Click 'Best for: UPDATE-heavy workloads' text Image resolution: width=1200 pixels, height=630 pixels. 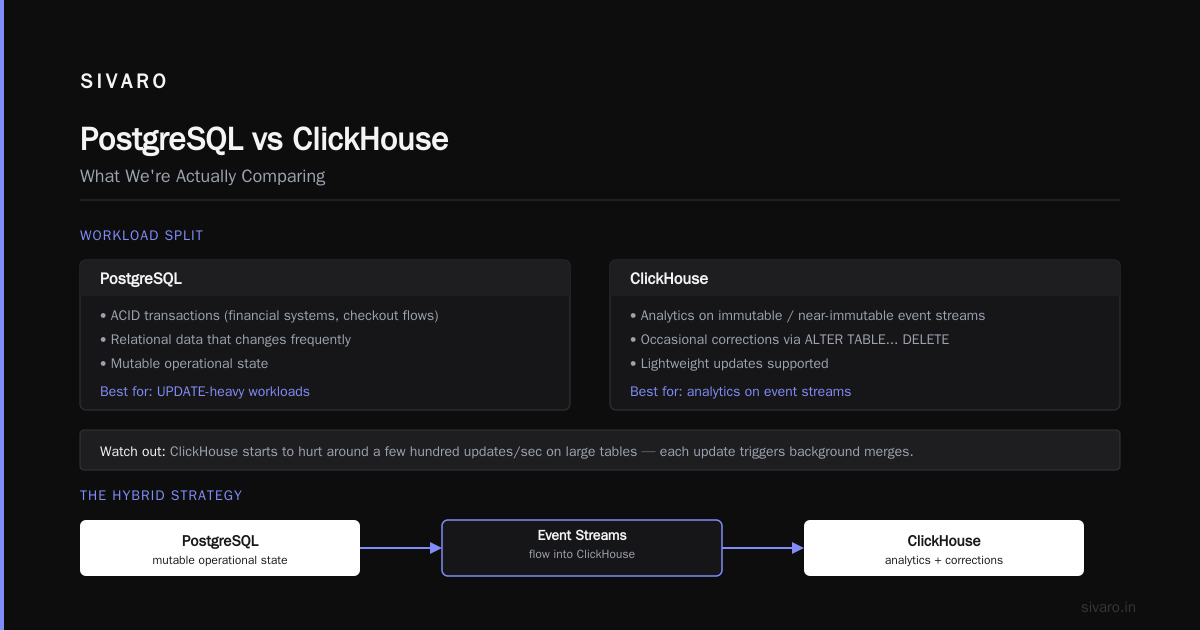pyautogui.click(x=205, y=392)
